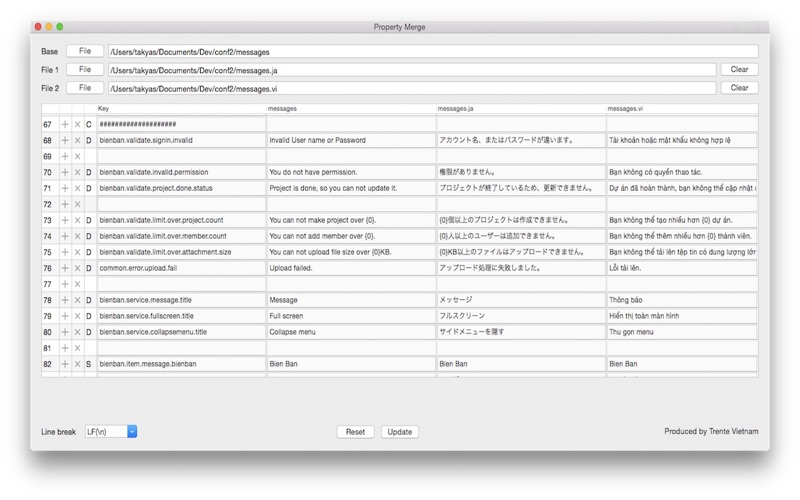The height and width of the screenshot is (500, 800).
Task: Insert row via plus on row 73
Action: (x=65, y=220)
